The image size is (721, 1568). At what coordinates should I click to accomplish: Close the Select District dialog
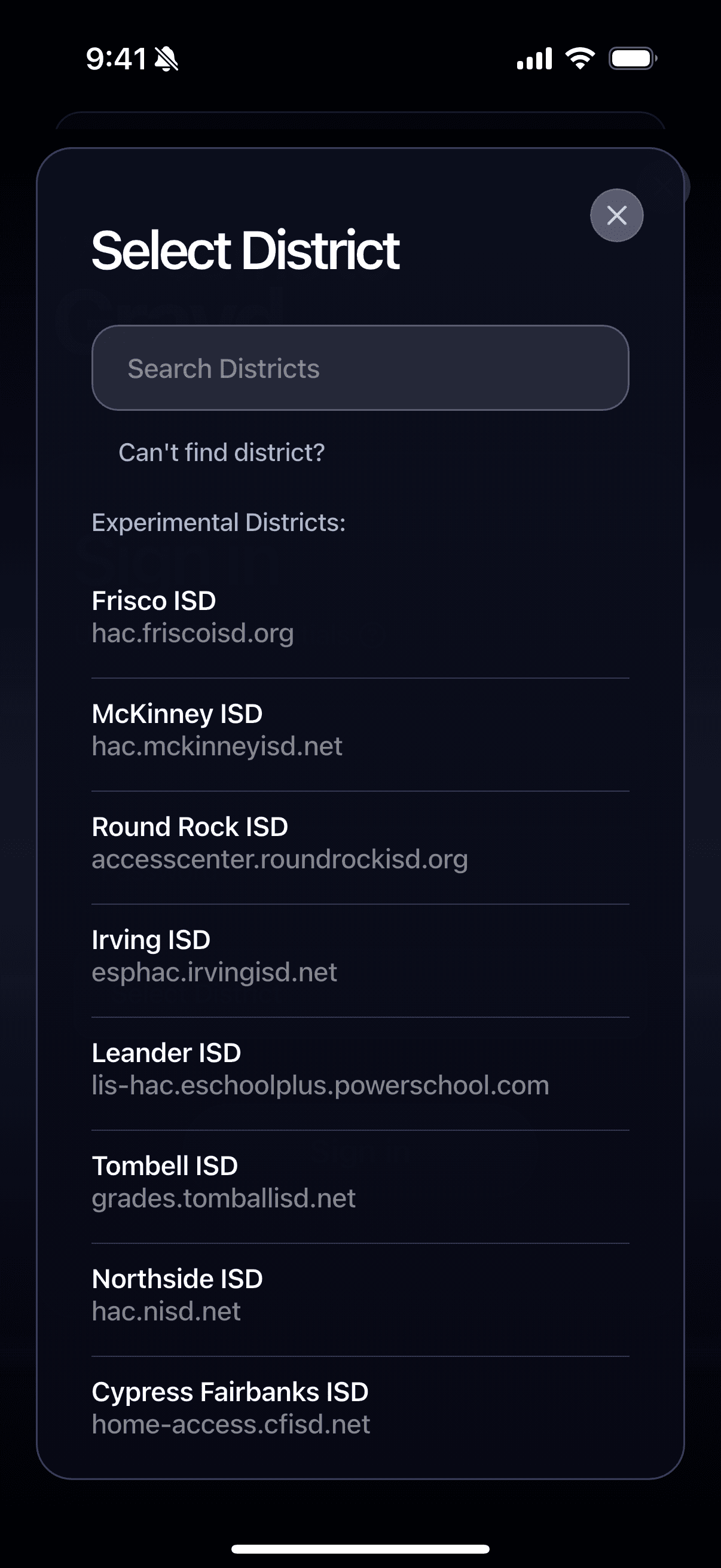(x=616, y=215)
